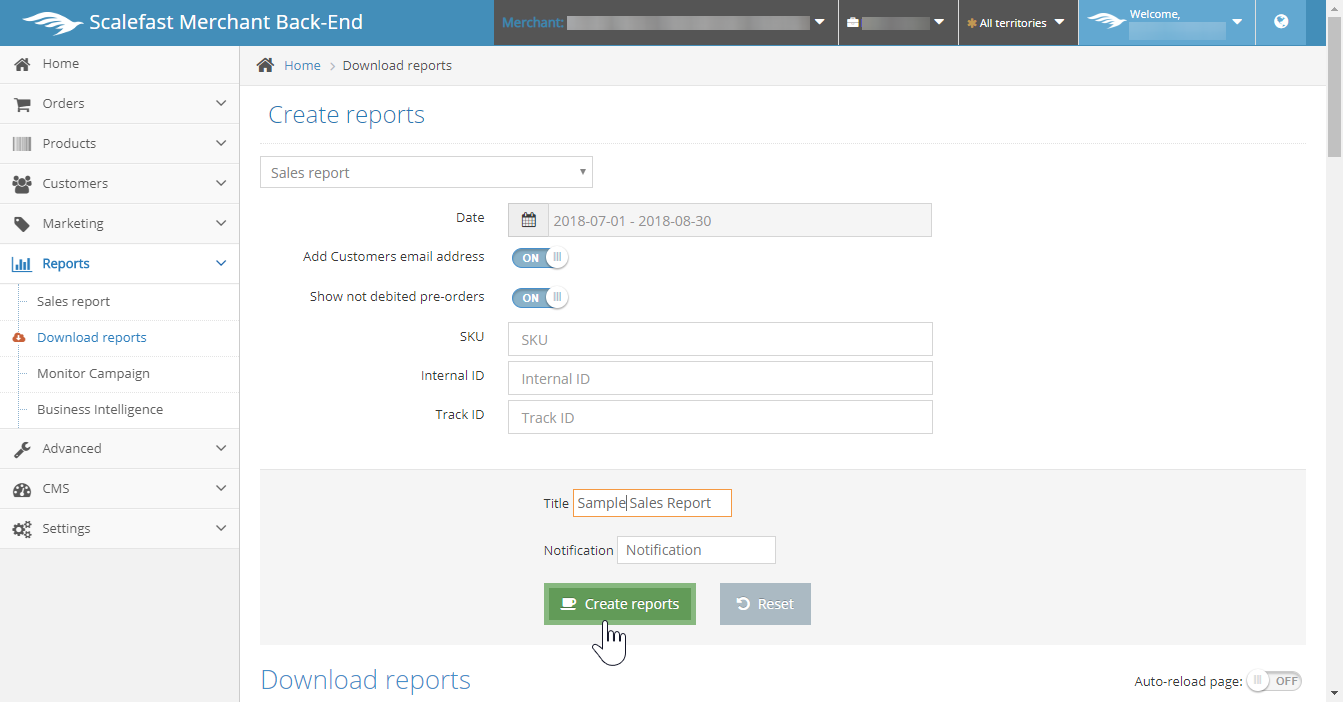Open the Sales report type dropdown
The image size is (1343, 702).
coord(426,172)
